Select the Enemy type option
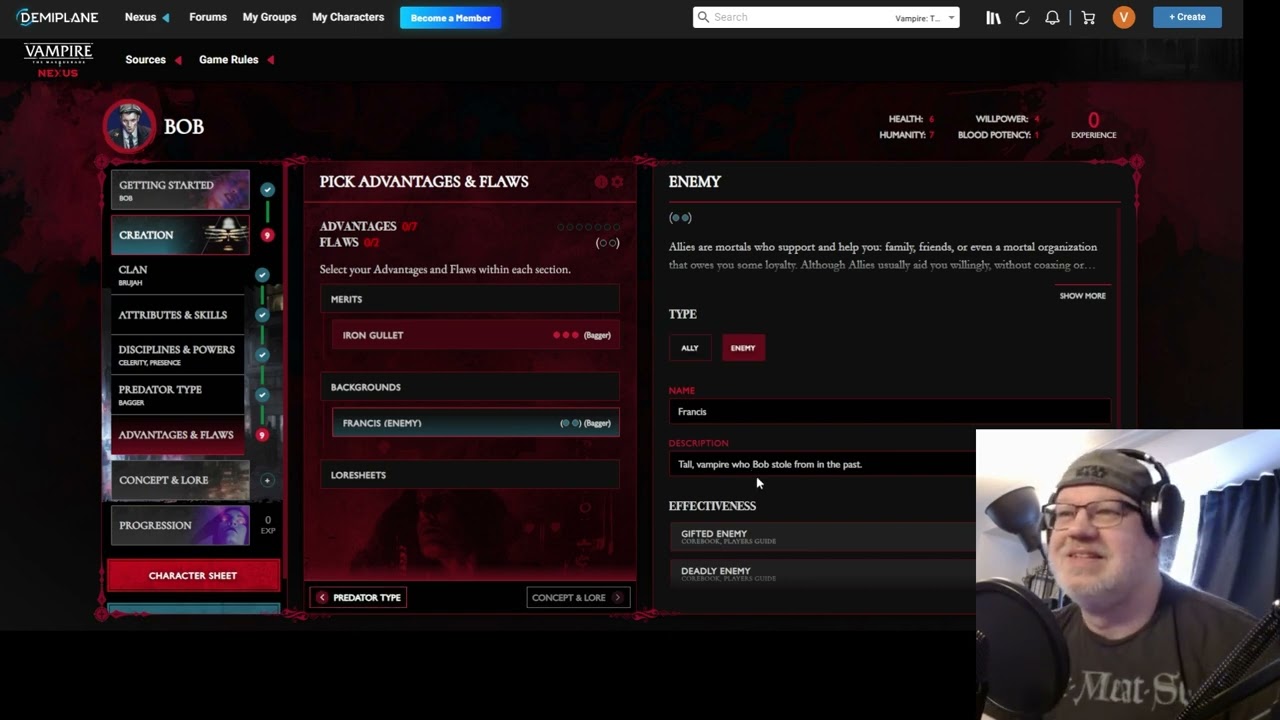This screenshot has height=720, width=1280. pyautogui.click(x=743, y=348)
